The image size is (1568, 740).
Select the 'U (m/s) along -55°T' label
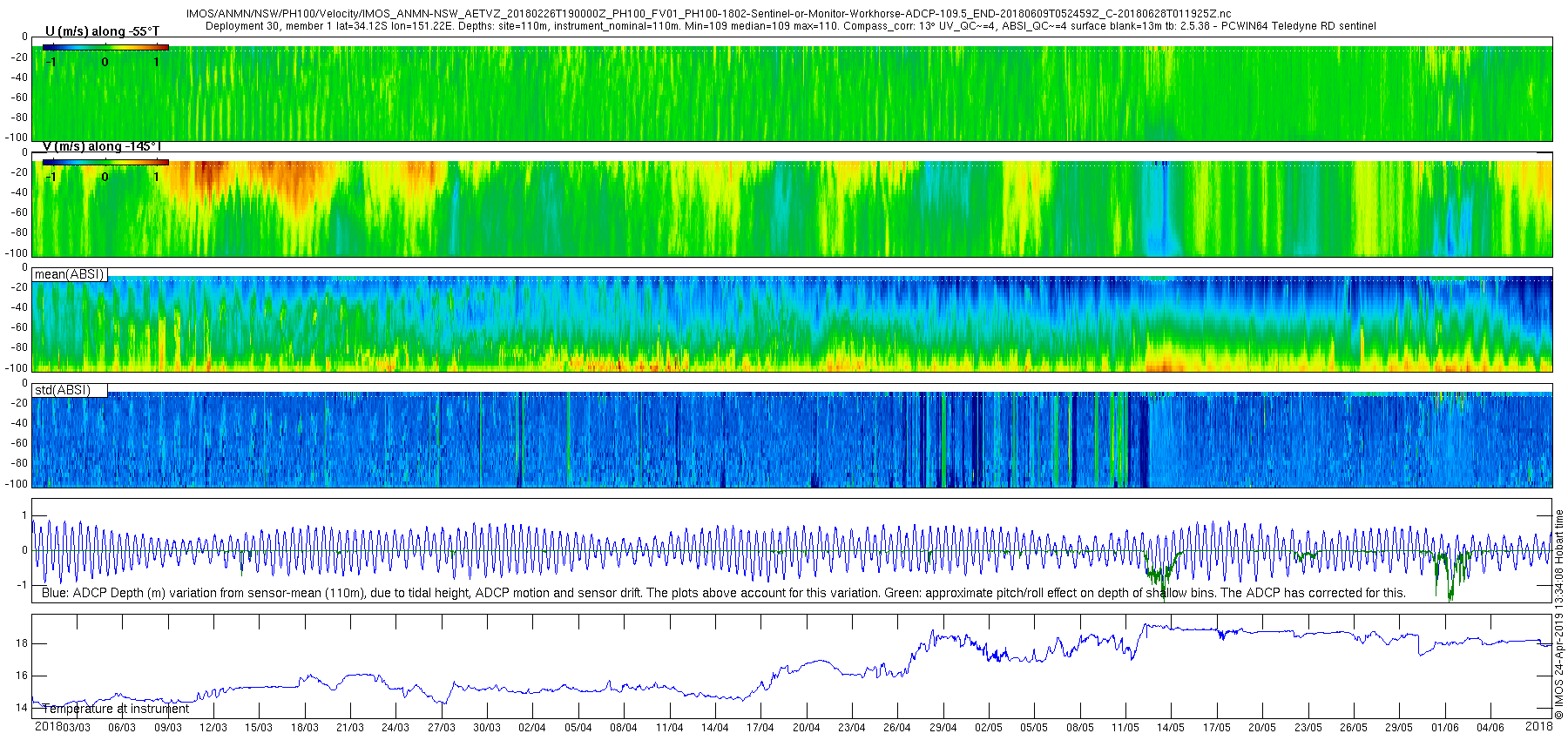[x=103, y=31]
